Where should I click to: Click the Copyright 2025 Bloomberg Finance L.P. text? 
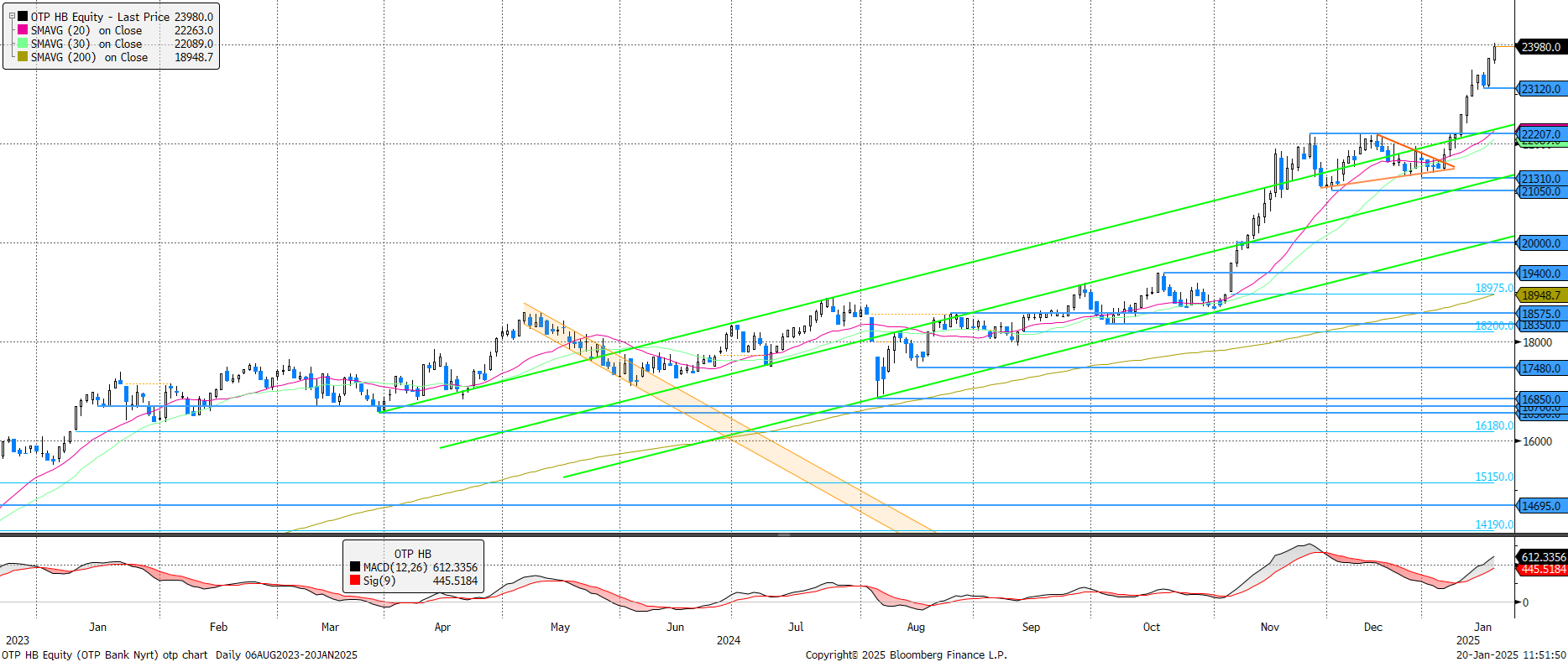[x=907, y=654]
